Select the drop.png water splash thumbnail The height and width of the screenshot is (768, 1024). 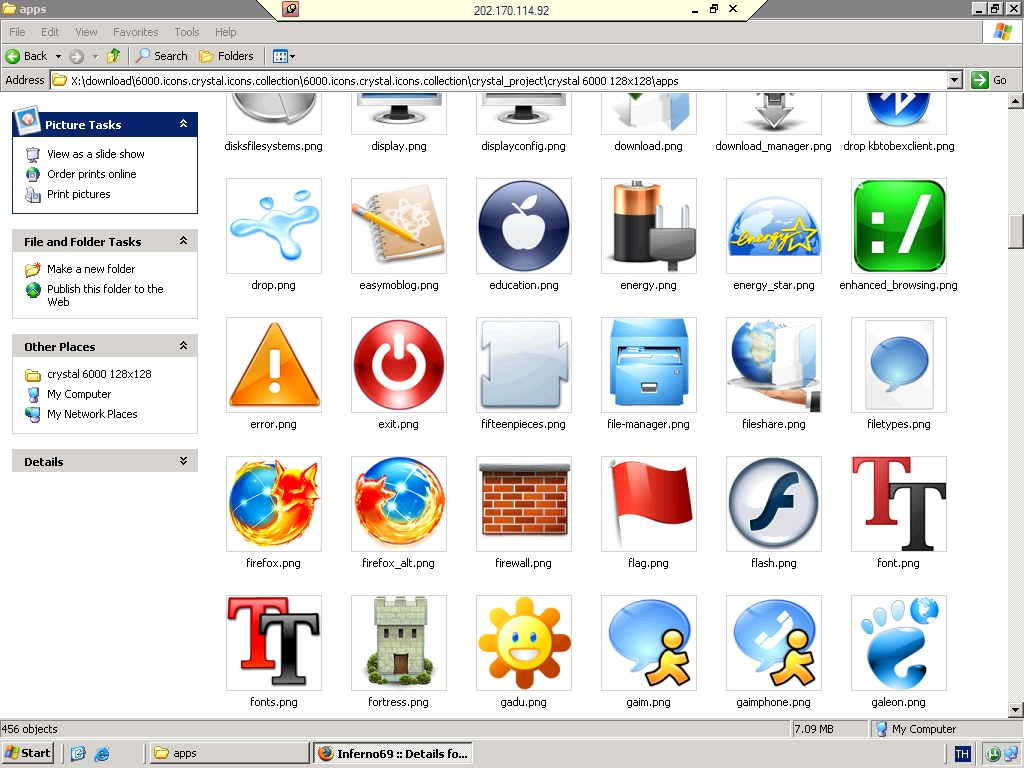(x=274, y=226)
